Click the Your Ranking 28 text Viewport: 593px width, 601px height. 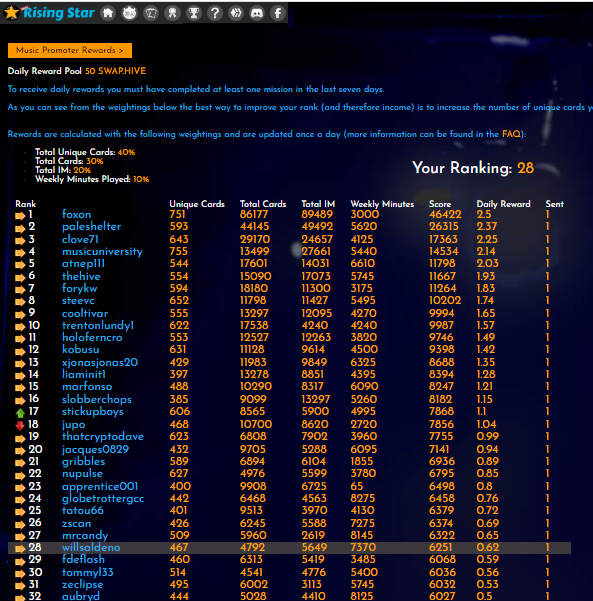tap(473, 168)
